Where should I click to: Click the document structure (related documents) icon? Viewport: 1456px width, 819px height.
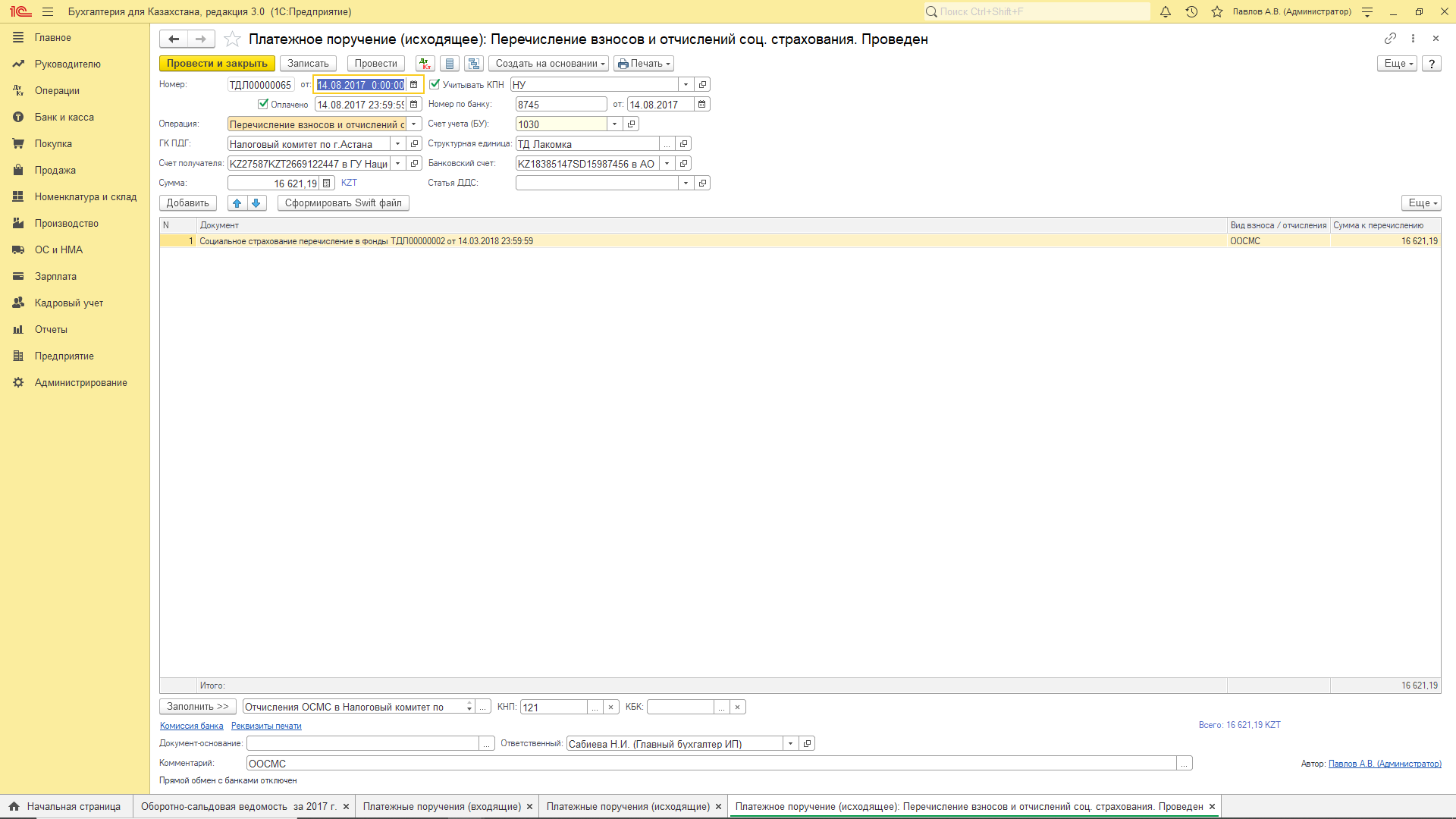[x=474, y=64]
